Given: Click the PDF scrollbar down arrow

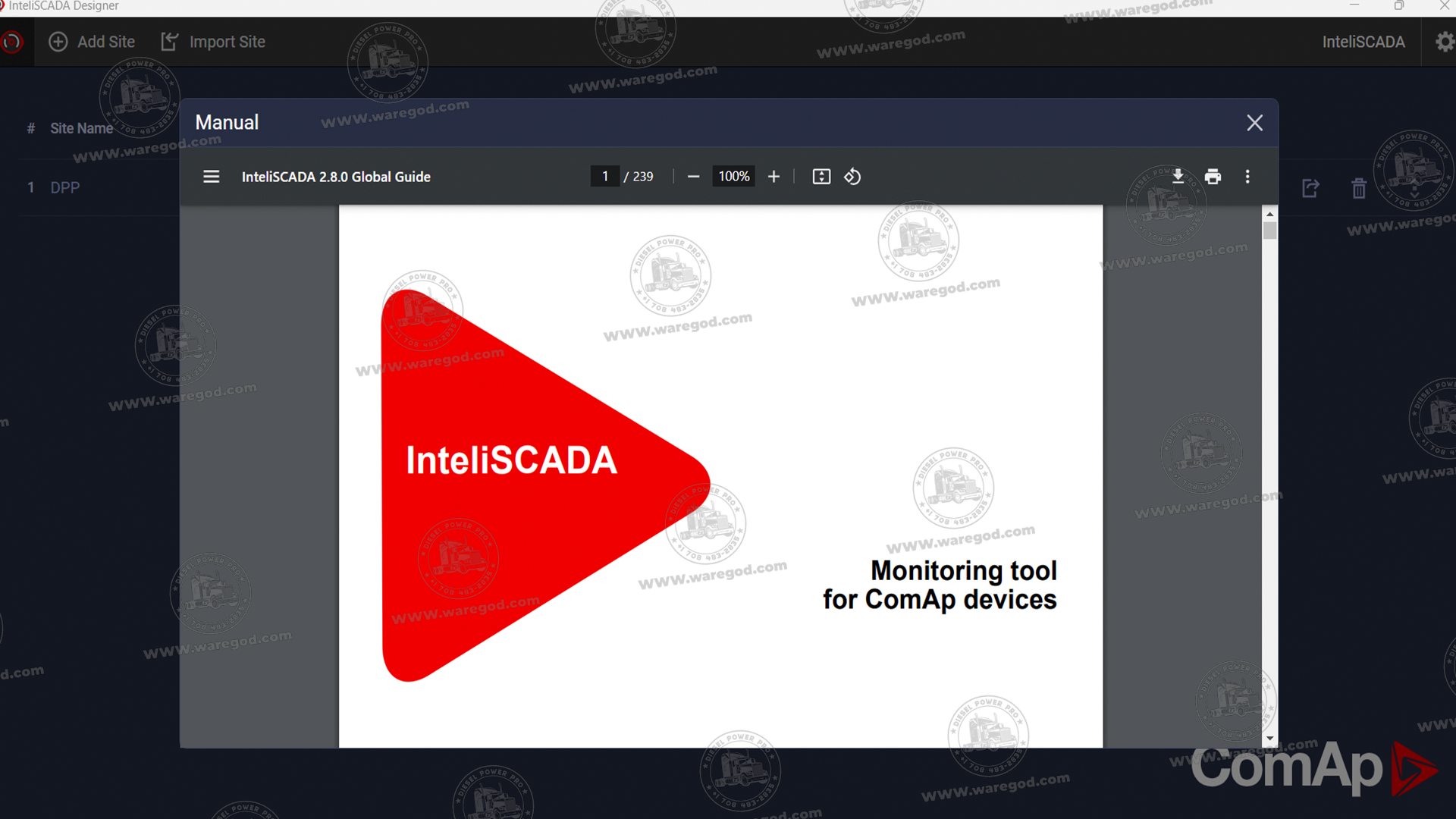Looking at the screenshot, I should 1269,739.
